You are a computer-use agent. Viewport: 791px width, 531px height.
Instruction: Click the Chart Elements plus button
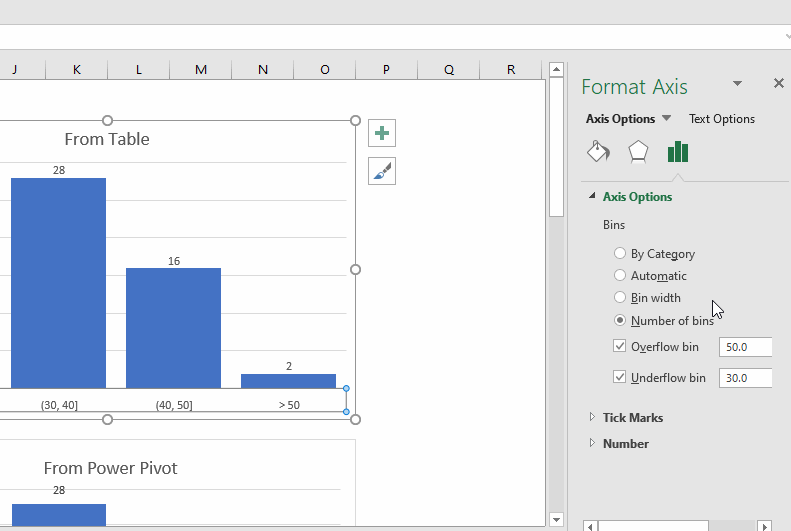pyautogui.click(x=382, y=133)
